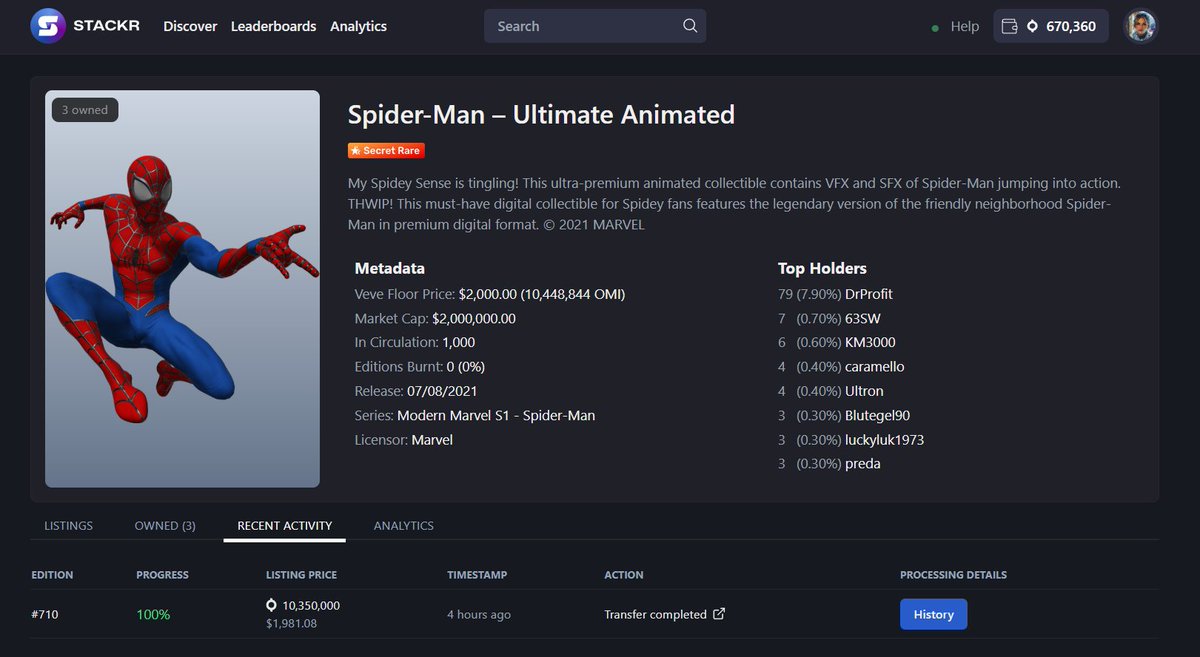Open top holder luckyluk1973

[884, 440]
